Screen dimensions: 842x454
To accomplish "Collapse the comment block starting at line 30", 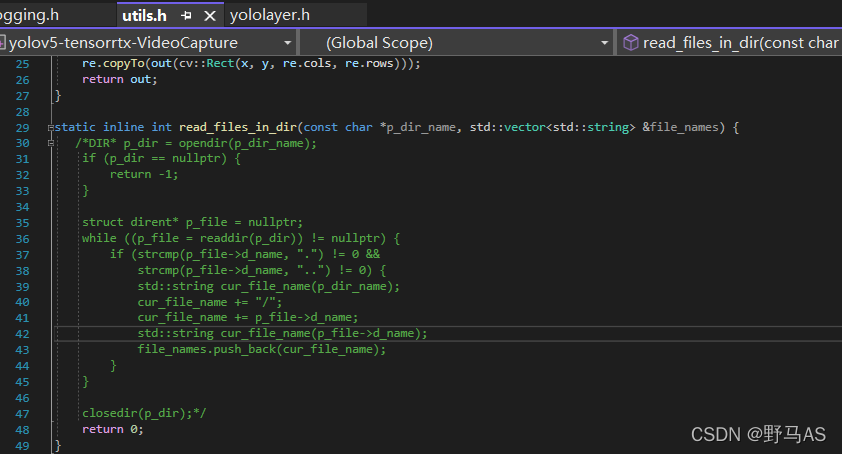I will pos(49,143).
